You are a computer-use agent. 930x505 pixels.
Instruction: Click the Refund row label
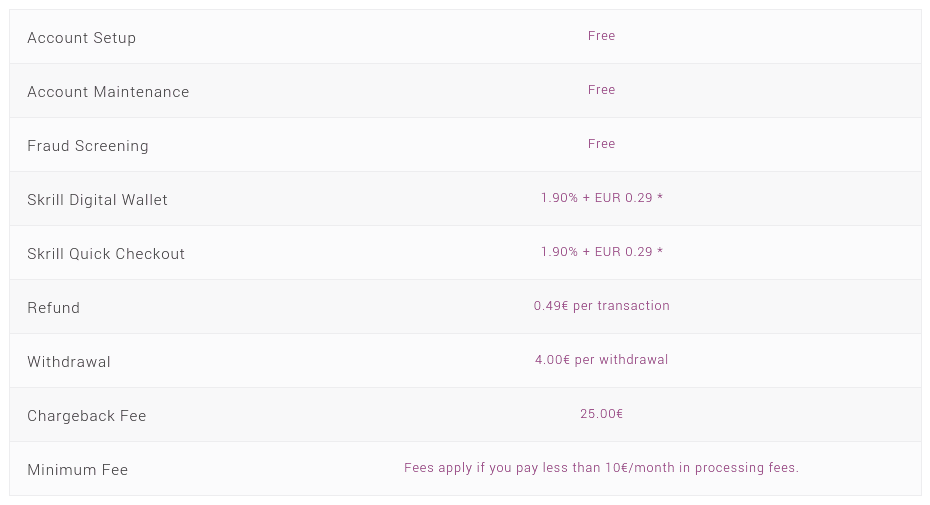pos(53,308)
